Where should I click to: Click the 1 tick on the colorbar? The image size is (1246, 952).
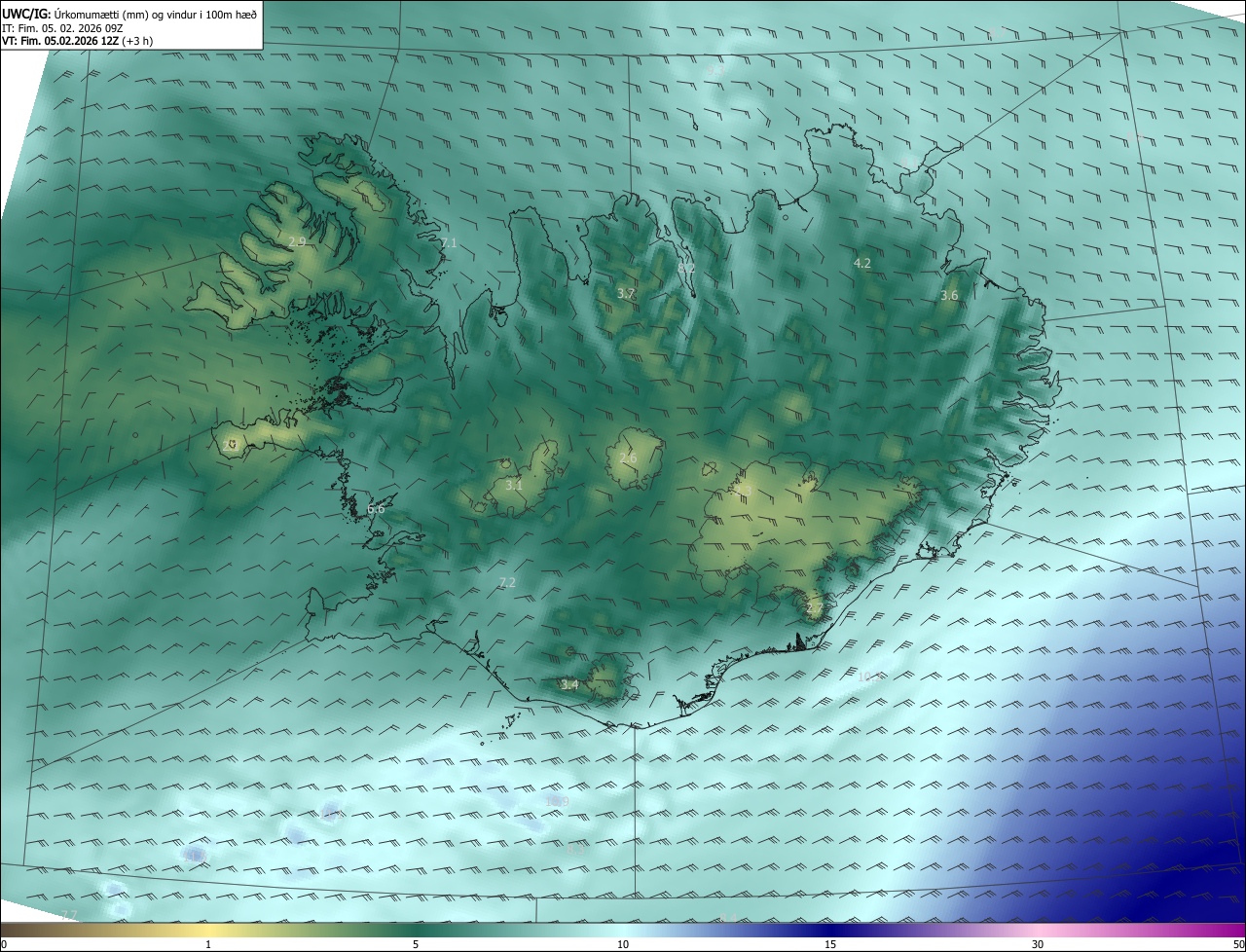(208, 944)
